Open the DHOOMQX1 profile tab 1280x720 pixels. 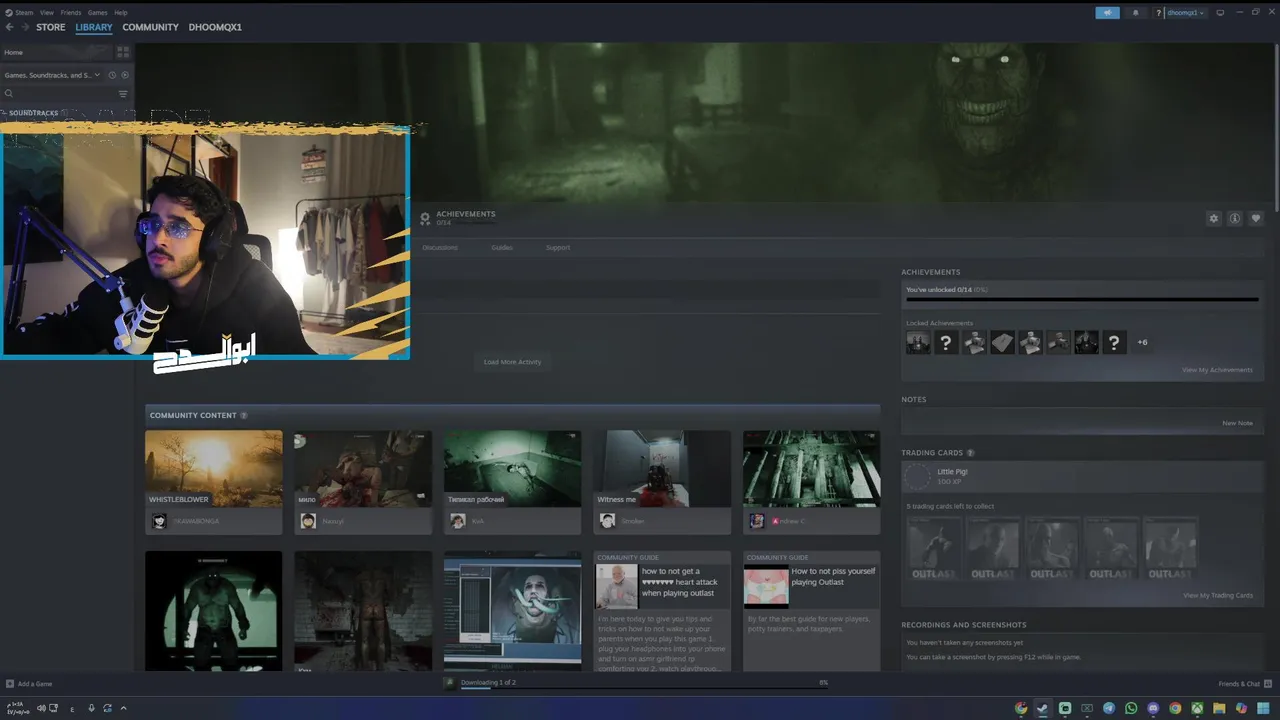coord(215,27)
